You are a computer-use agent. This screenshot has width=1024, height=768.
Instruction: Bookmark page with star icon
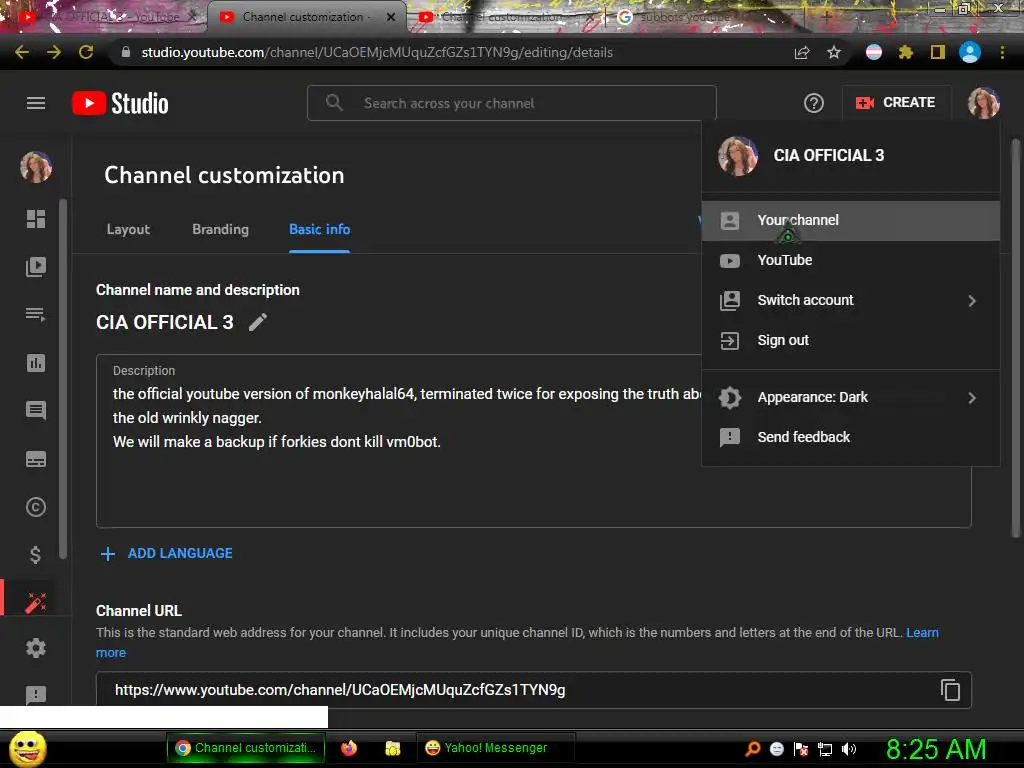(x=834, y=52)
